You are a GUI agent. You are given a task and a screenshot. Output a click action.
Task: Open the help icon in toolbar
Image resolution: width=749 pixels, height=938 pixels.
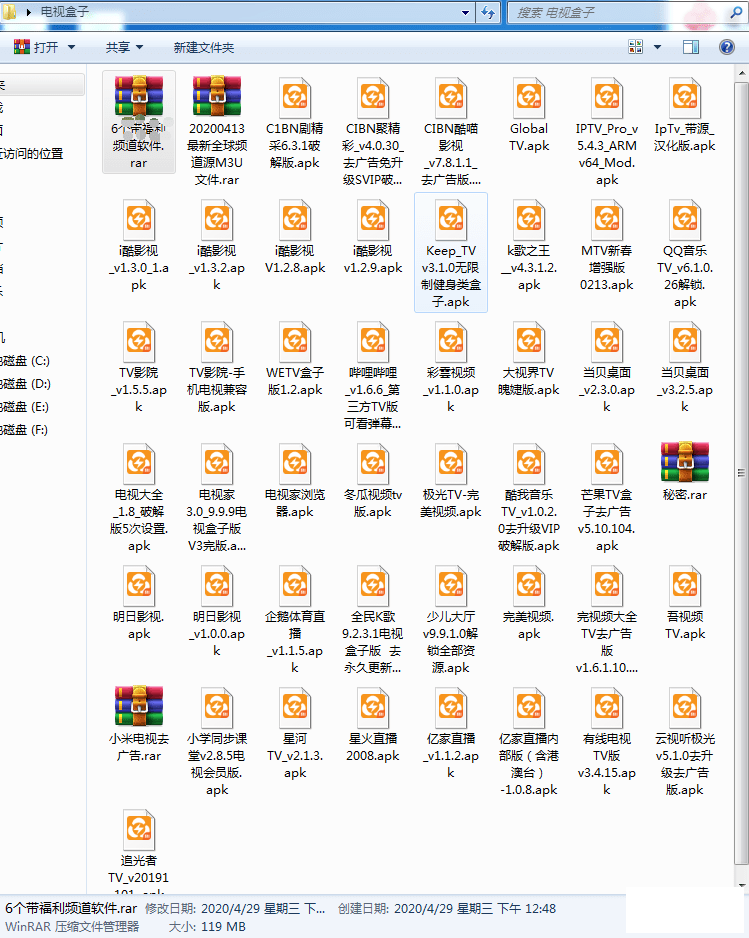(726, 47)
